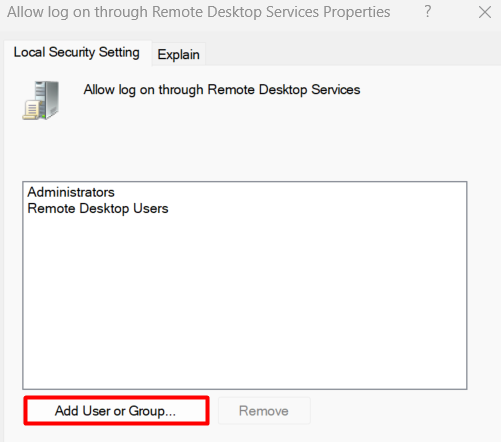Highlight the Remote Desktop Users group for removal
This screenshot has height=442, width=501.
click(x=98, y=208)
